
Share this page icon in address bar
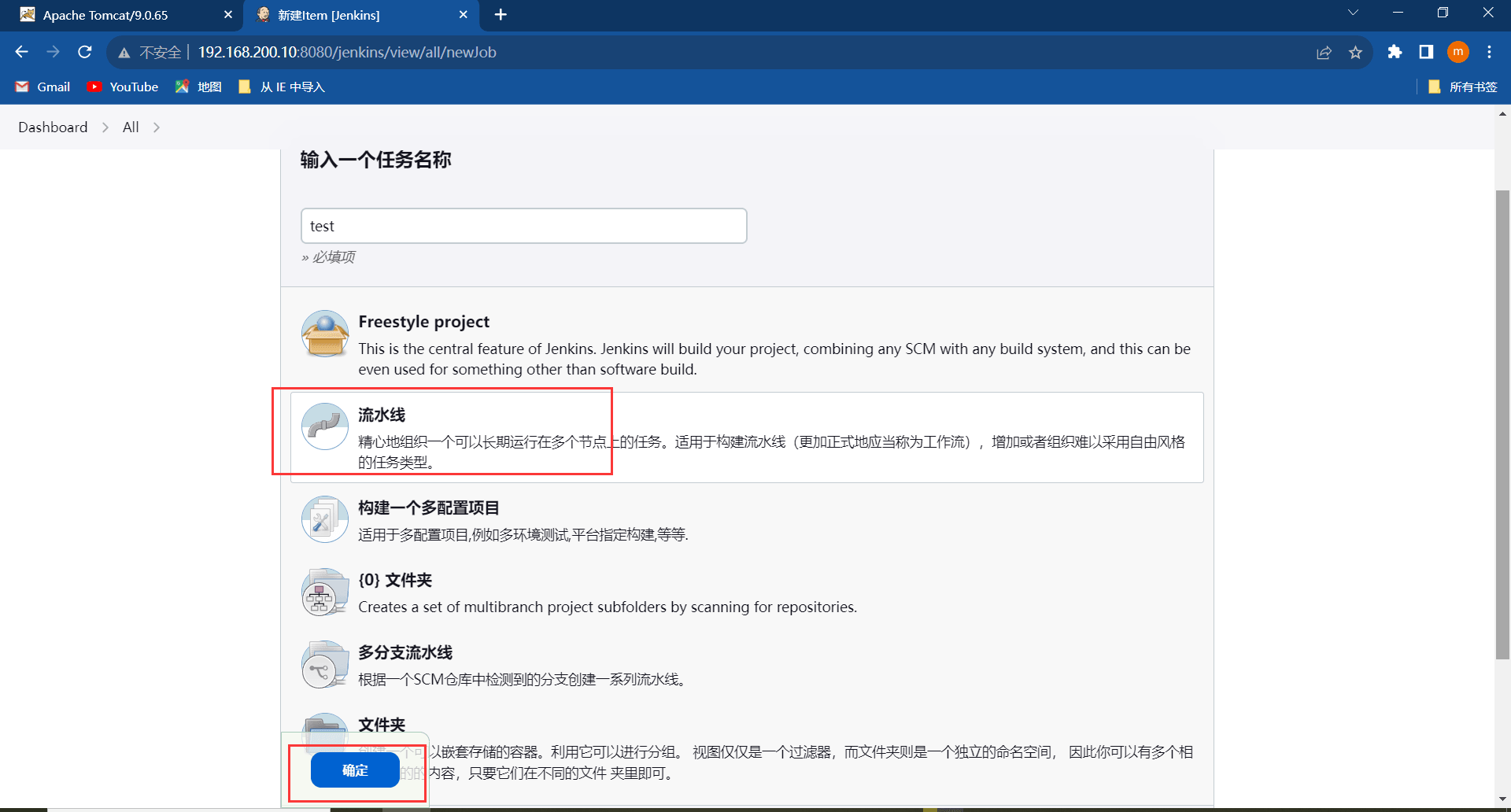pos(1324,52)
